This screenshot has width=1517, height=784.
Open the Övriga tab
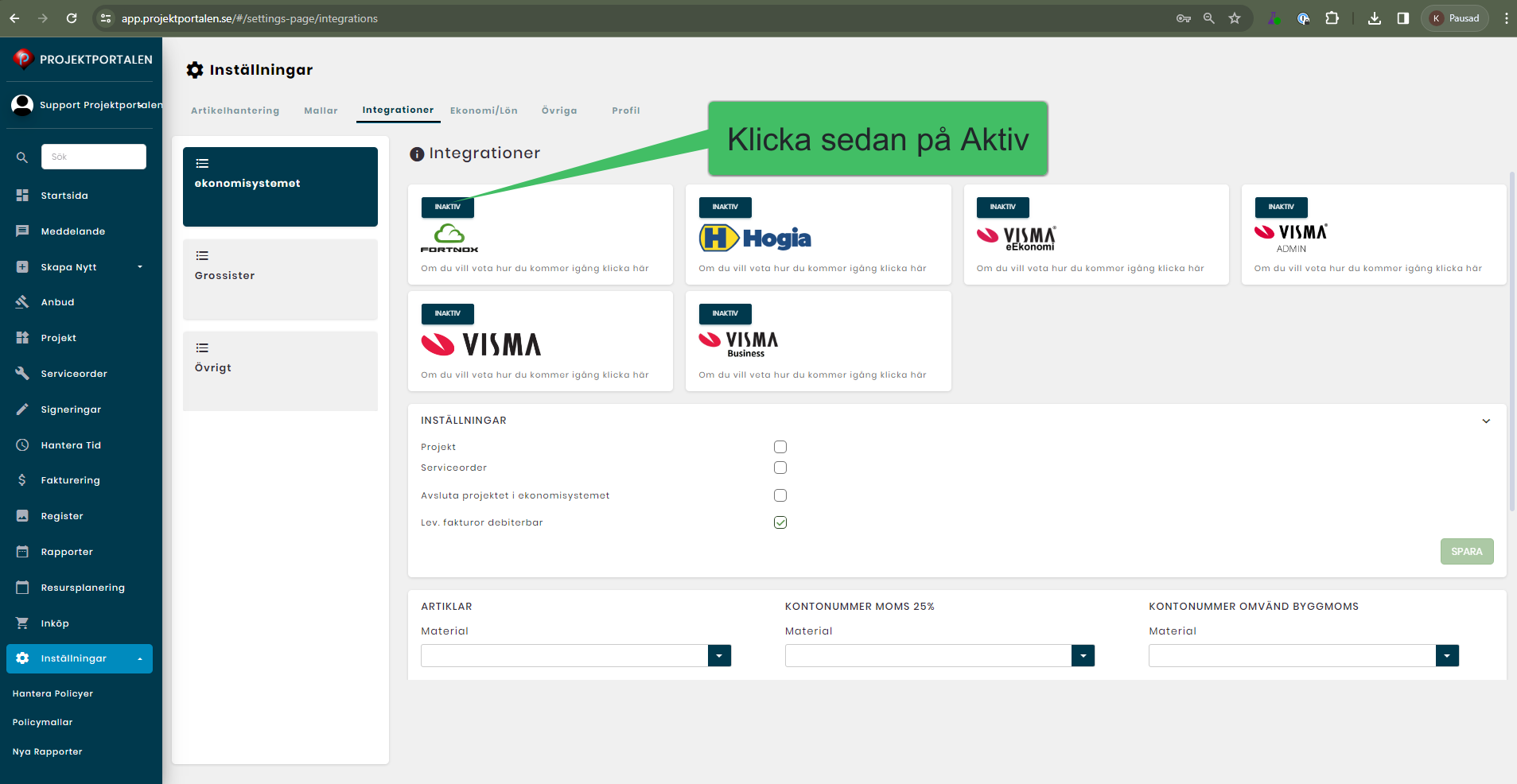[559, 111]
